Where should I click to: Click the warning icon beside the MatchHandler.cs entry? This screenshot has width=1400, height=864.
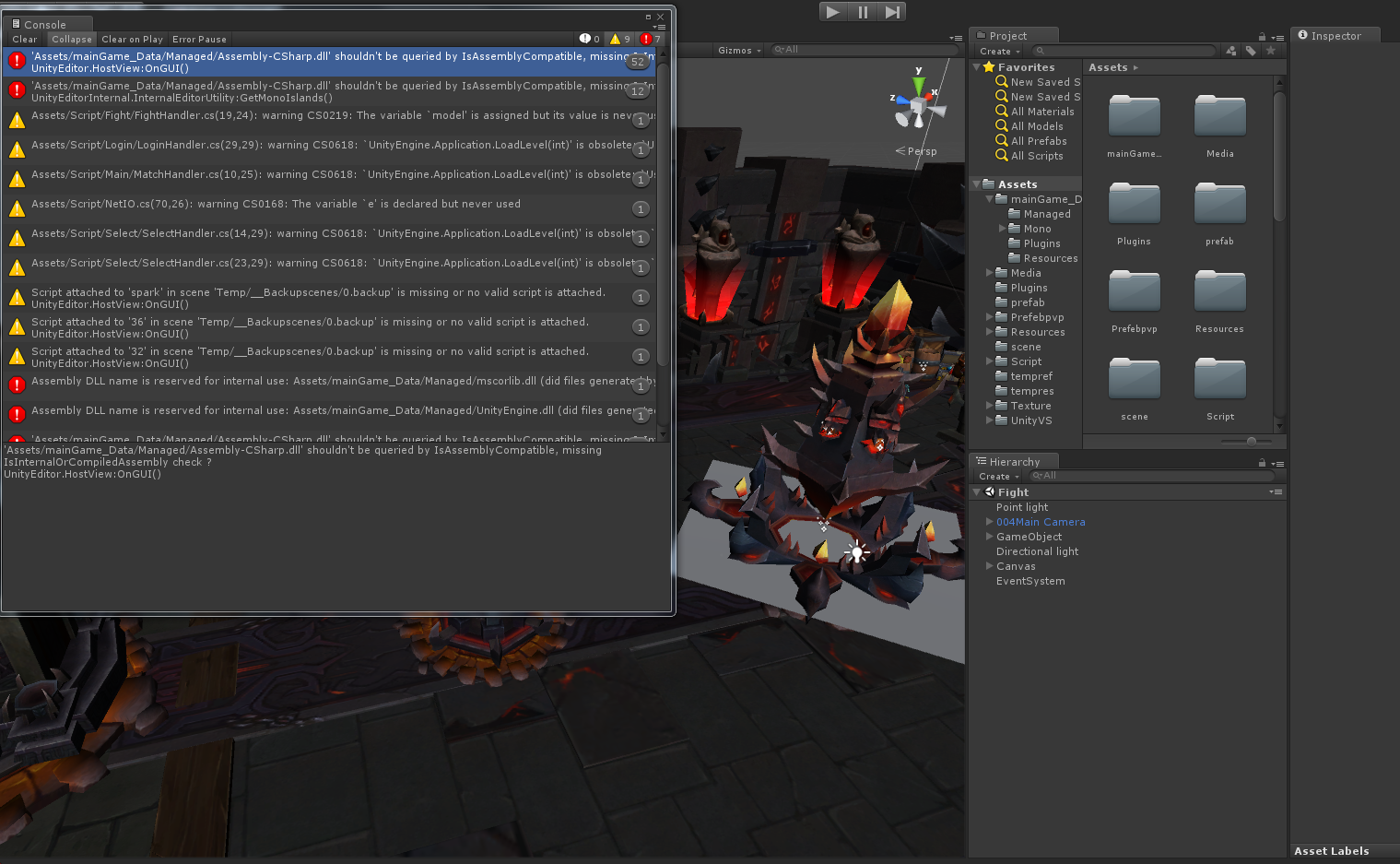[17, 179]
